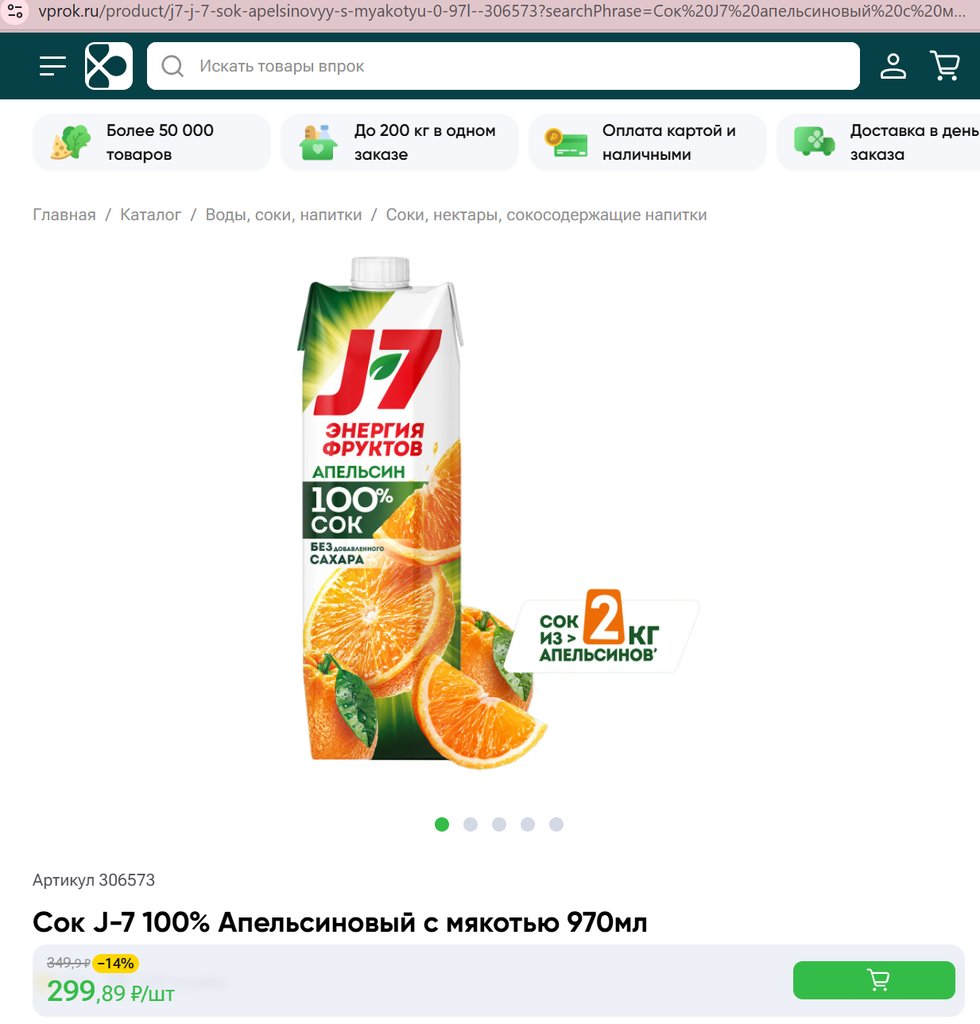This screenshot has height=1024, width=980.
Task: Select the third image carousel dot
Action: coord(499,824)
